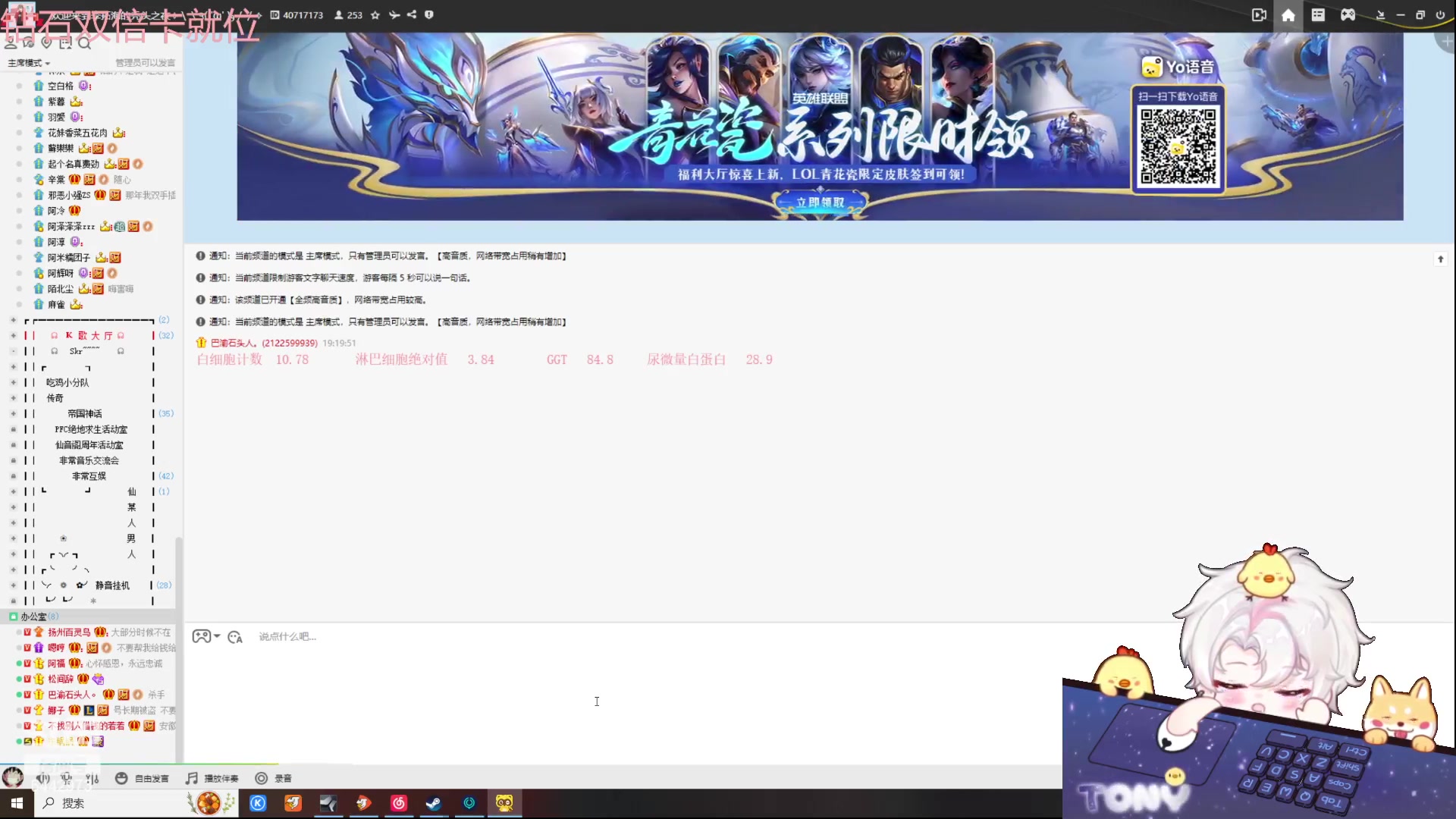Select user 花鲢香菜五花肉 in the user list

click(x=77, y=133)
